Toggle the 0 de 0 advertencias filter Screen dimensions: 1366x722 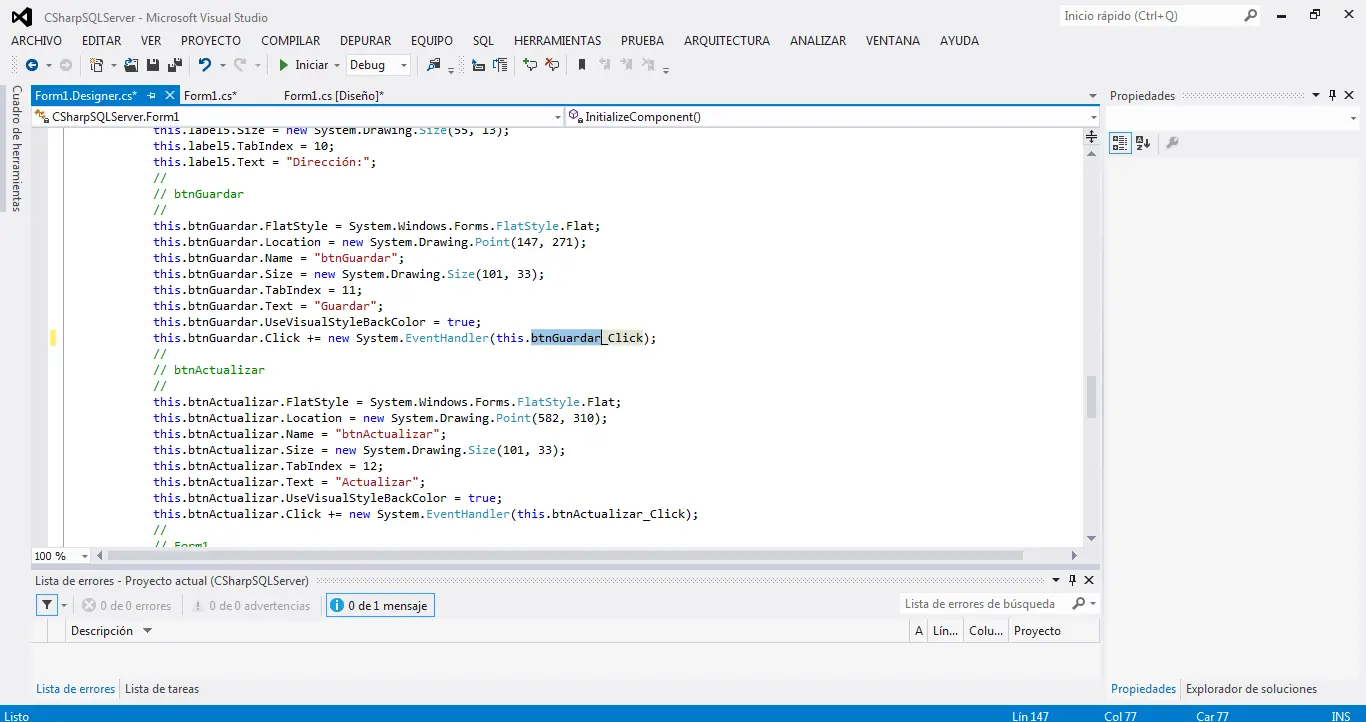(251, 606)
